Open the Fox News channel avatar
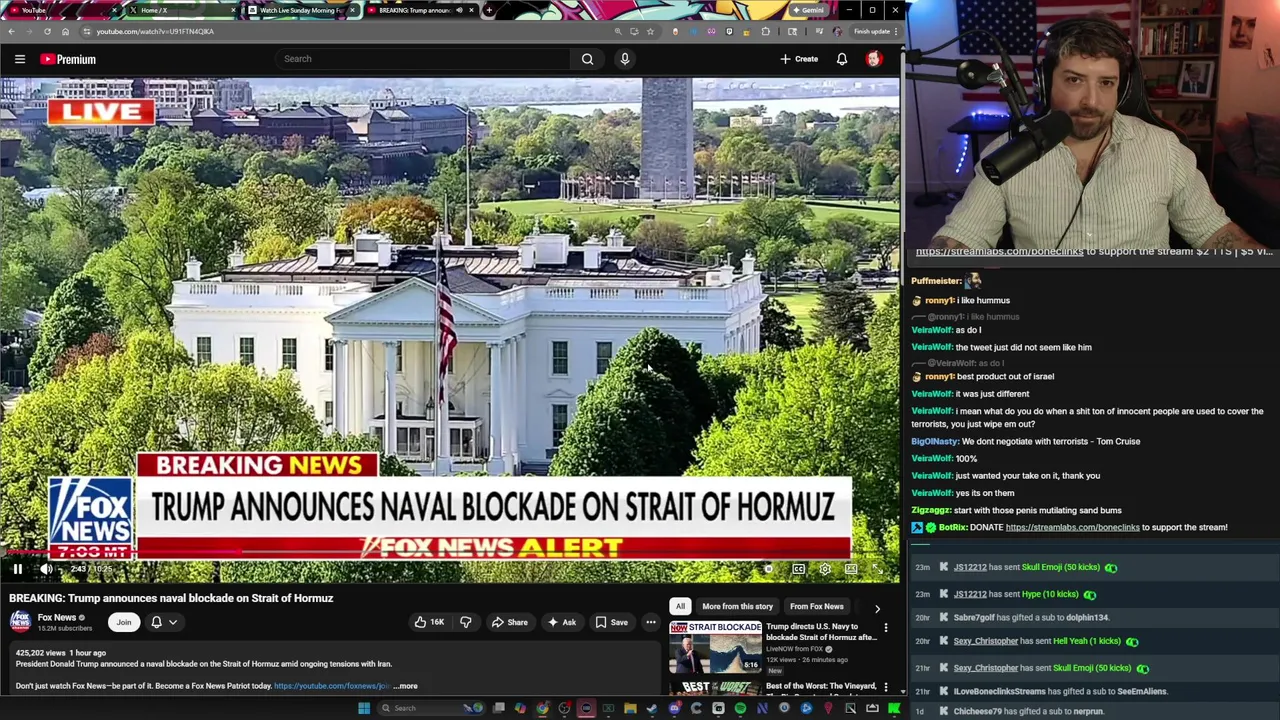Image resolution: width=1280 pixels, height=720 pixels. point(20,622)
